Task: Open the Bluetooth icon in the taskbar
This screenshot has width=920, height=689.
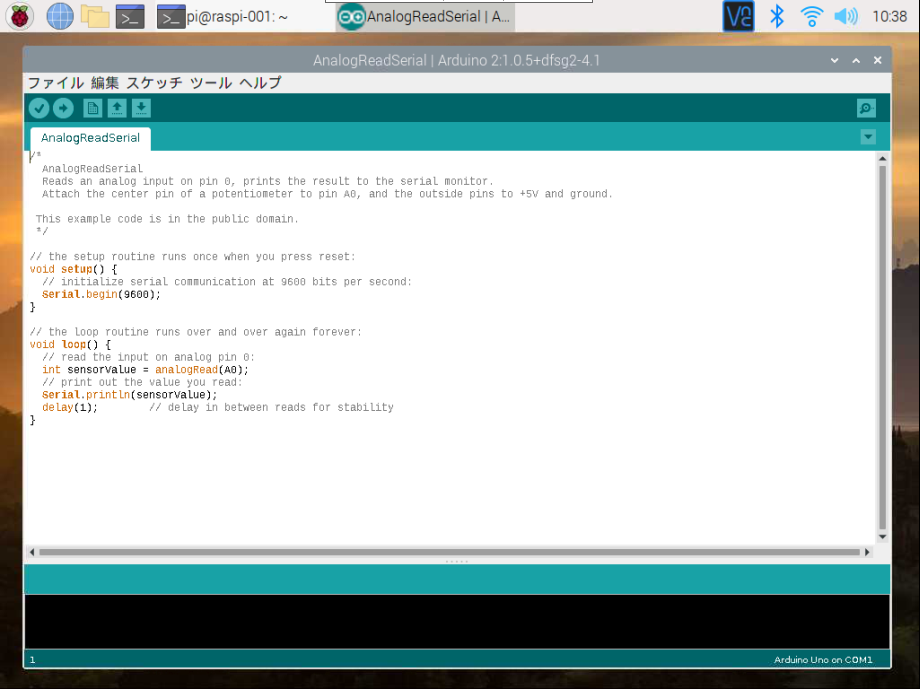Action: coord(777,16)
